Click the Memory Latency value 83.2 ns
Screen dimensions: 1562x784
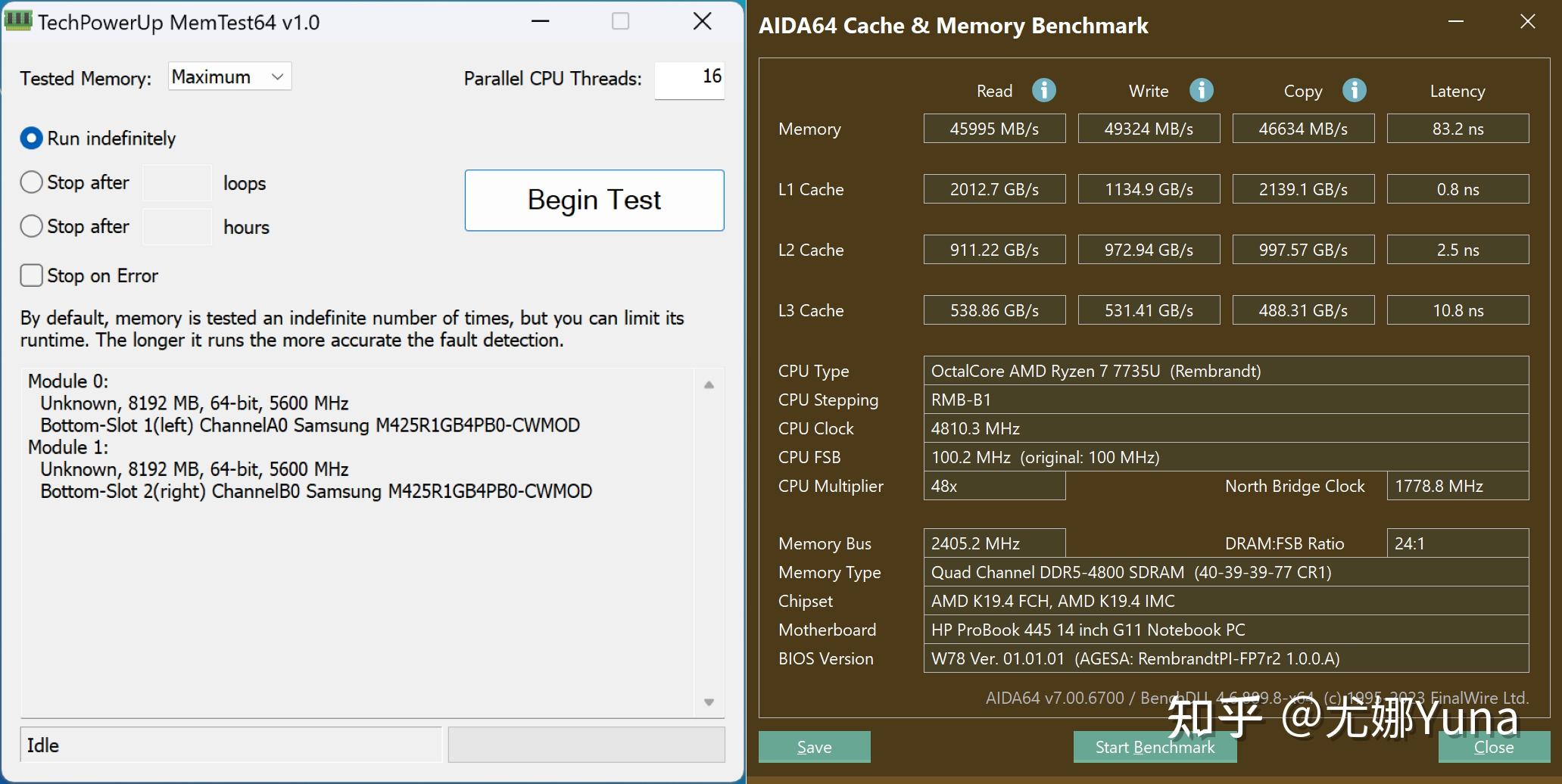click(x=1458, y=129)
